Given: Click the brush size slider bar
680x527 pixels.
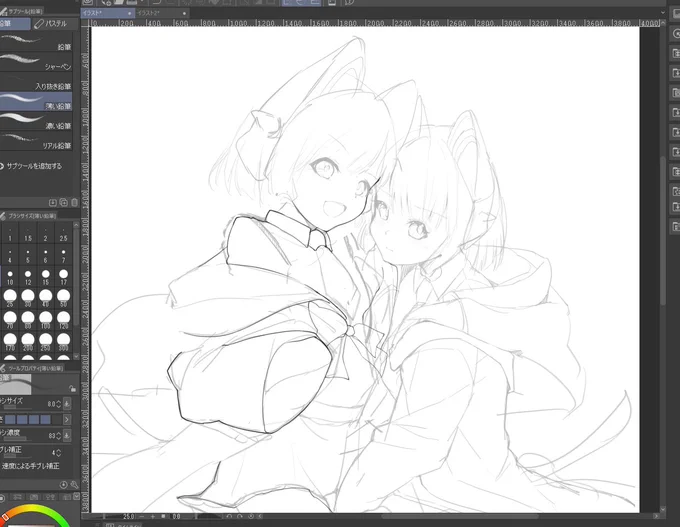Looking at the screenshot, I should [17, 407].
